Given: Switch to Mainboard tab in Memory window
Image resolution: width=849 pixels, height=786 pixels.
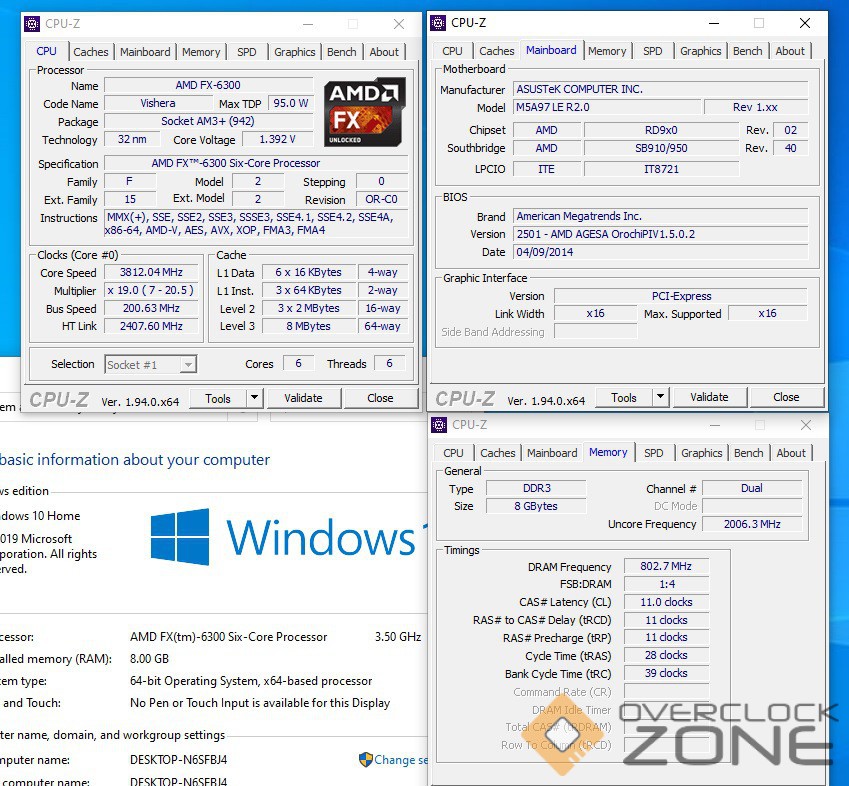Looking at the screenshot, I should 552,453.
